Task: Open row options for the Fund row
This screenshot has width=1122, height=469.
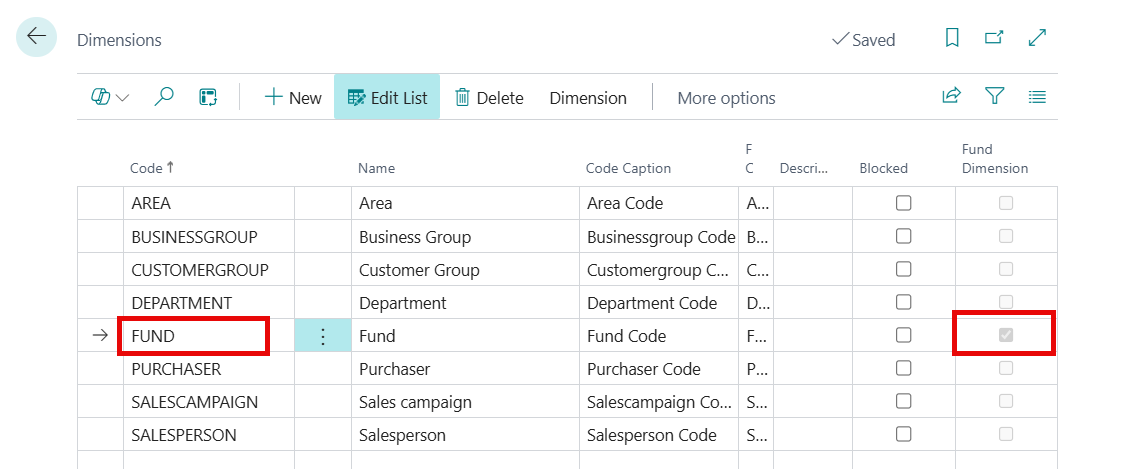Action: pos(322,336)
